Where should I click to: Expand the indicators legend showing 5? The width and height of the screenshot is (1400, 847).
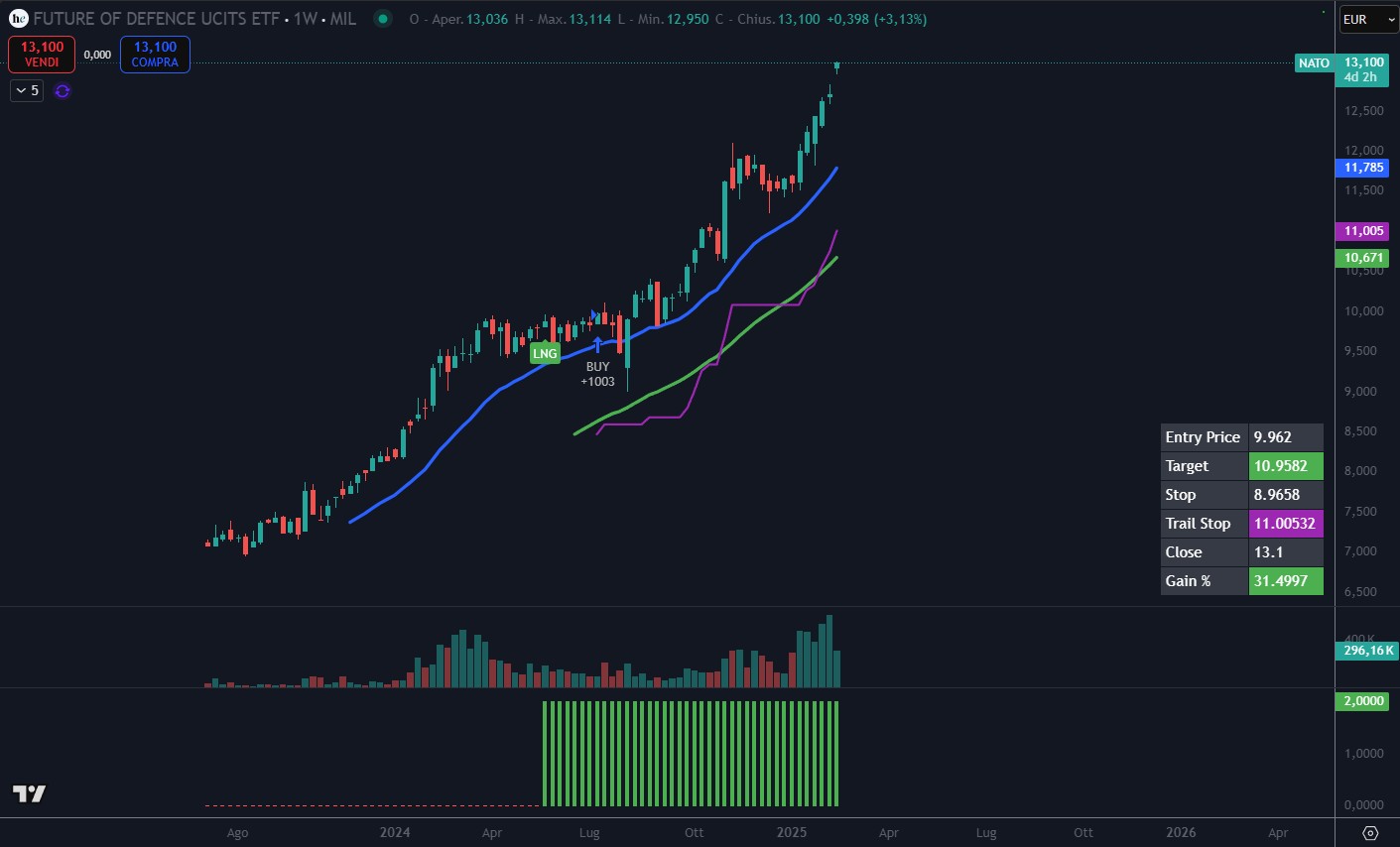coord(27,91)
